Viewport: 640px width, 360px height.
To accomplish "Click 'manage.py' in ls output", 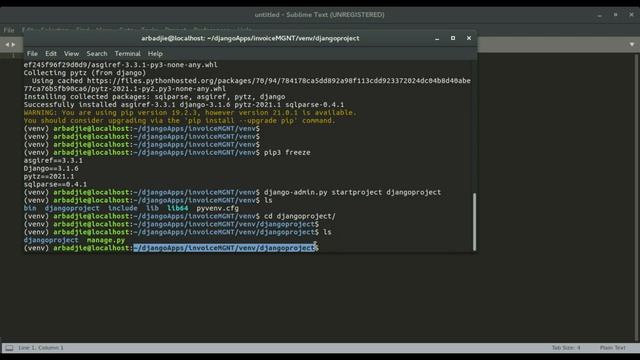I will click(x=106, y=240).
